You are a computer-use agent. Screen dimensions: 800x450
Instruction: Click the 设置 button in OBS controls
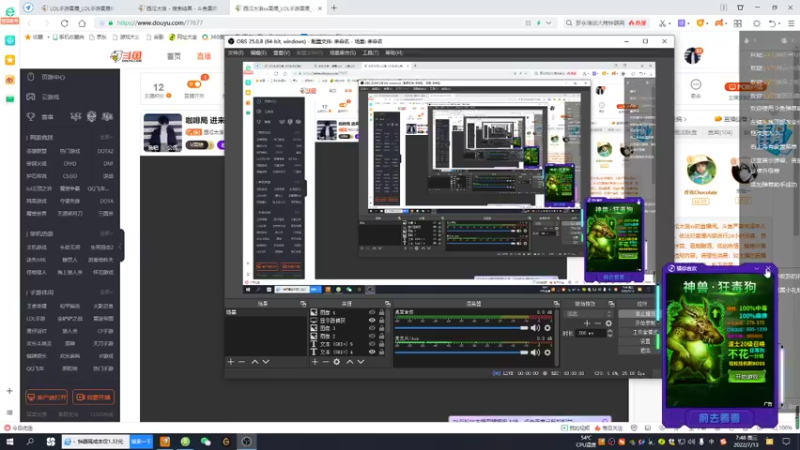(638, 341)
